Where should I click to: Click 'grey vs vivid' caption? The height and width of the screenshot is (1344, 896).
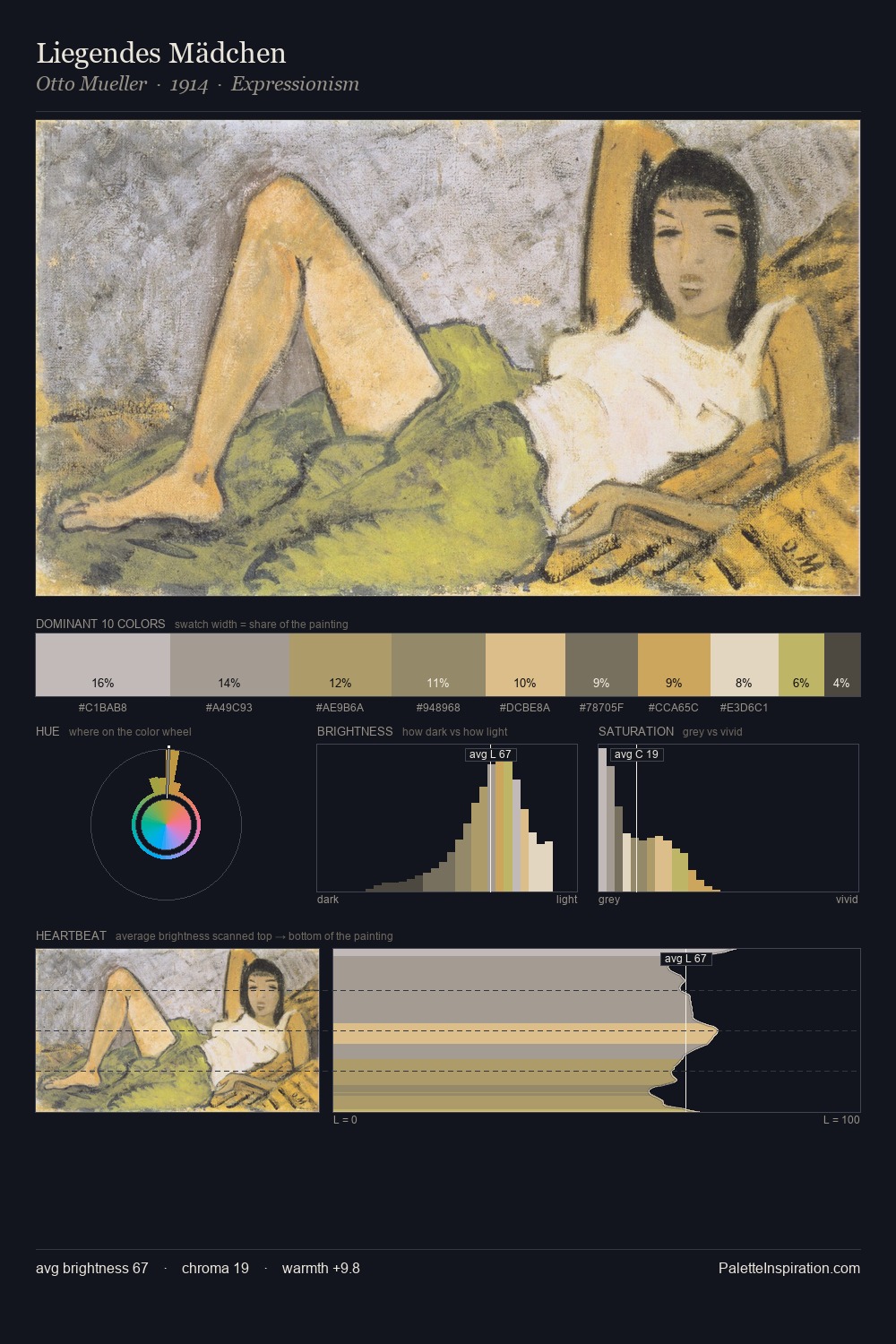[x=712, y=732]
